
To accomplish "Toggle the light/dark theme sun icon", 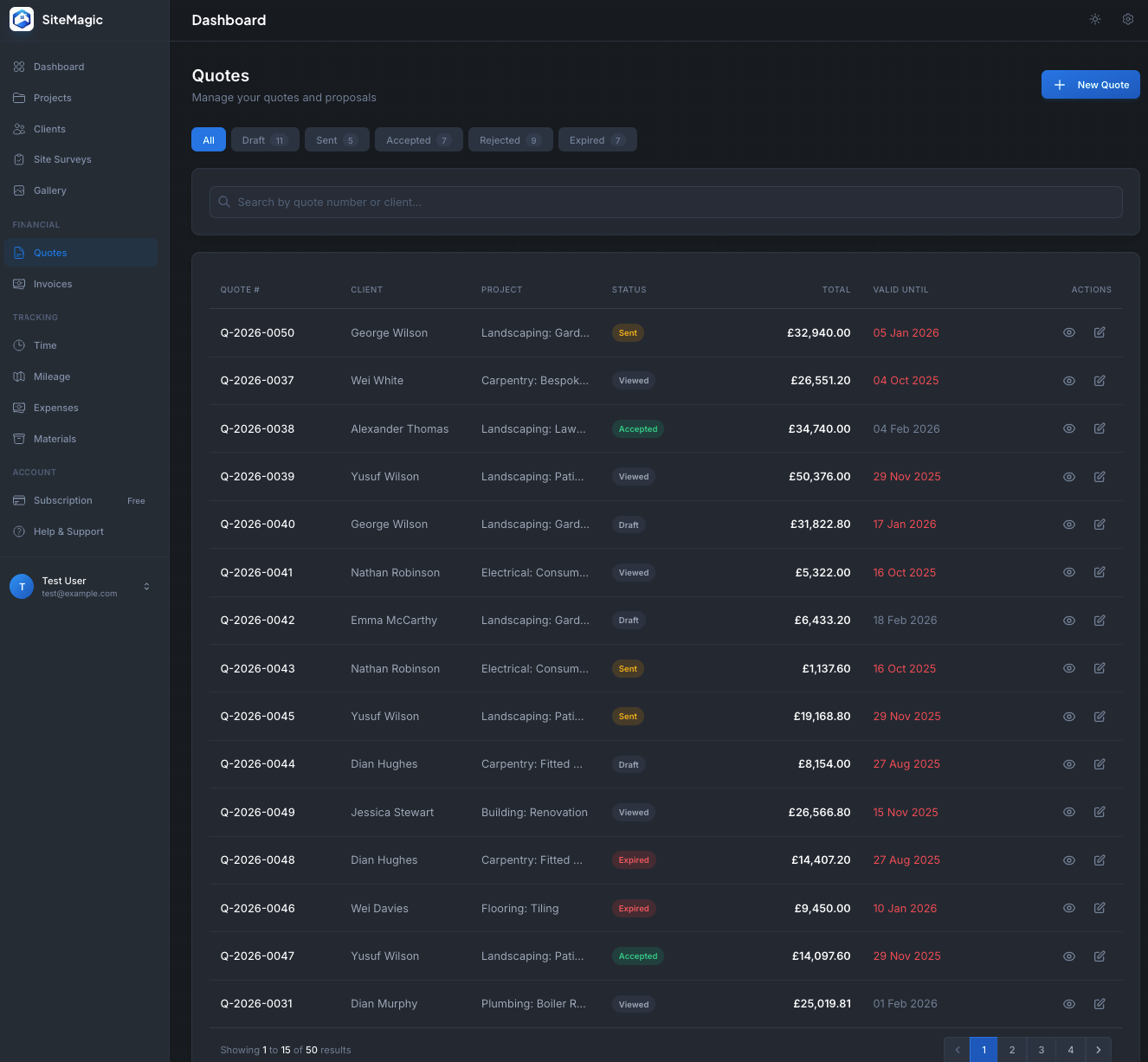I will click(1095, 19).
